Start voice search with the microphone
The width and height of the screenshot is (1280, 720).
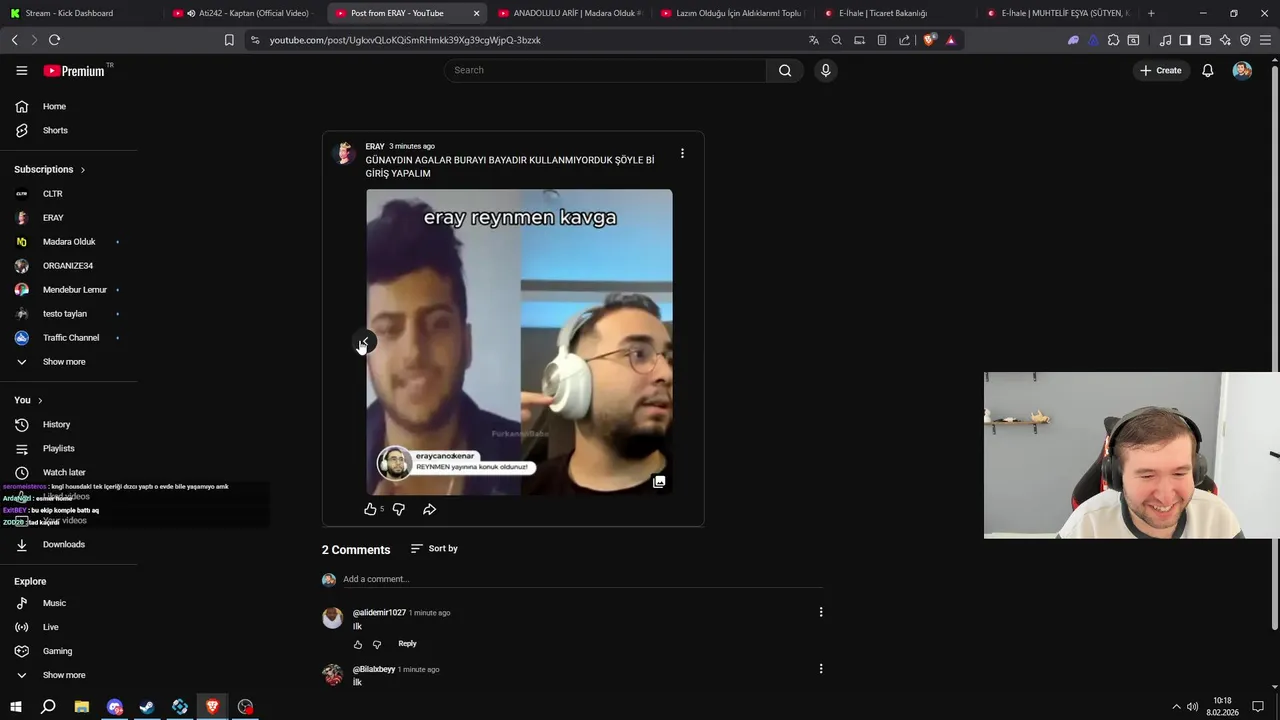click(825, 70)
